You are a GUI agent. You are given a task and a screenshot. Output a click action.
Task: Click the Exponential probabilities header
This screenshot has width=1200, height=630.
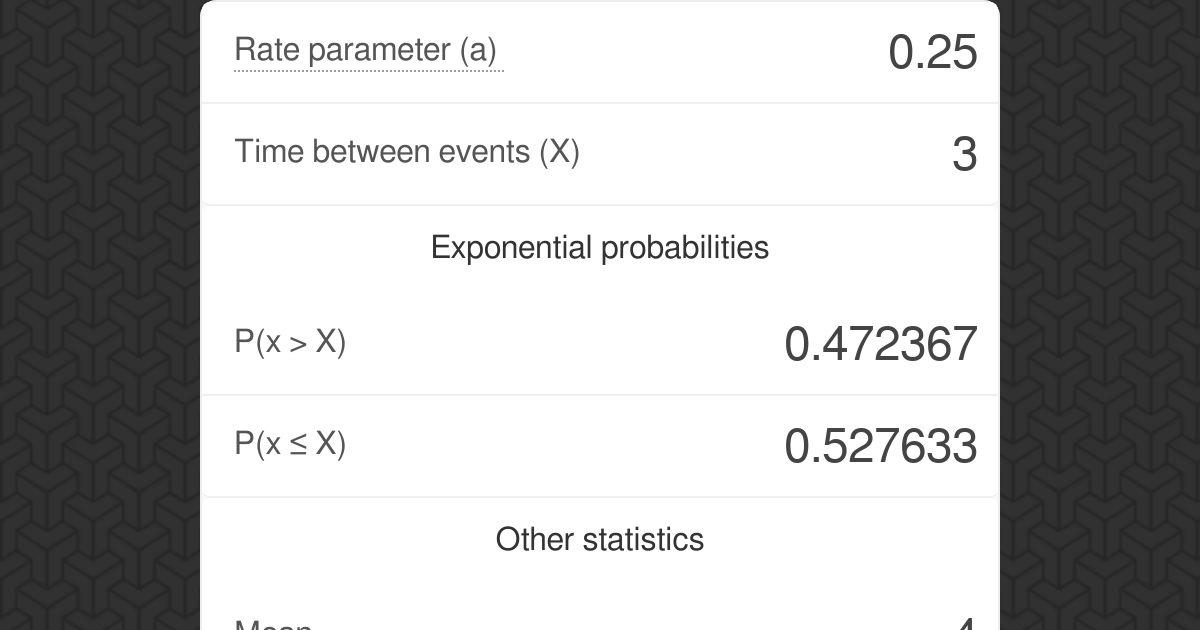(599, 247)
